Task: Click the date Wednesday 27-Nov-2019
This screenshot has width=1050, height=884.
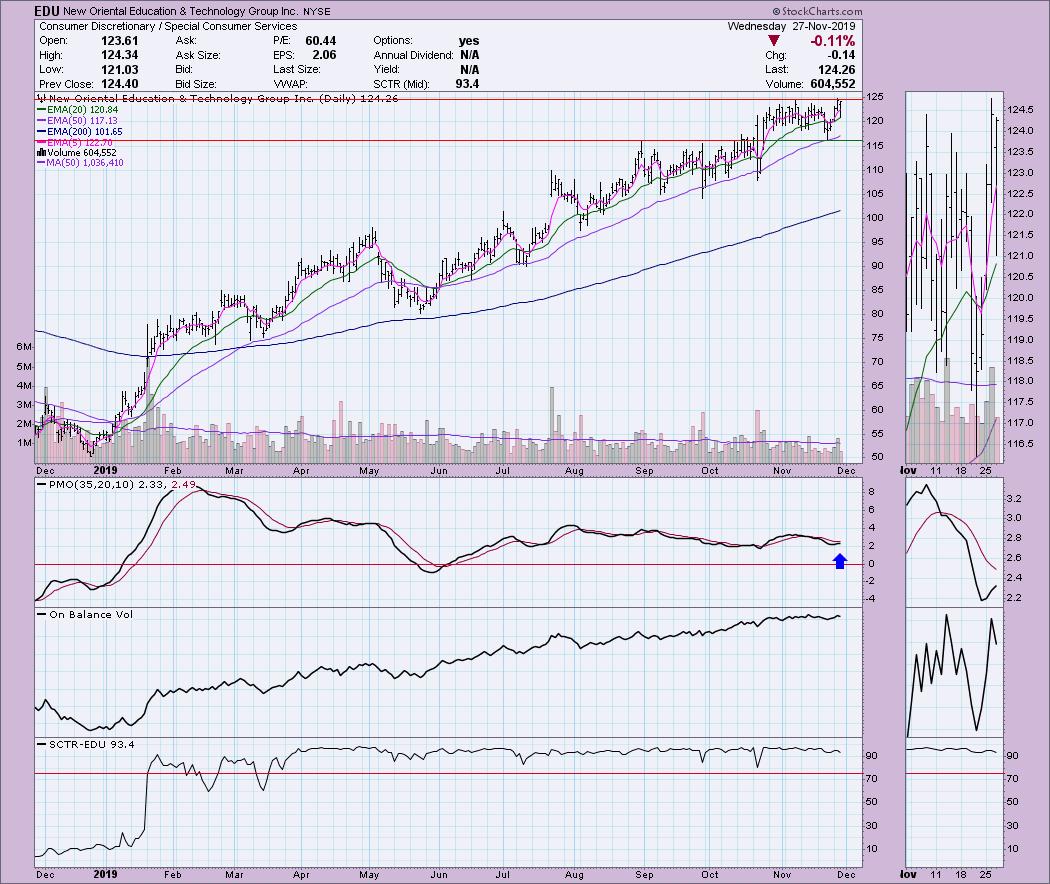Action: click(x=792, y=26)
